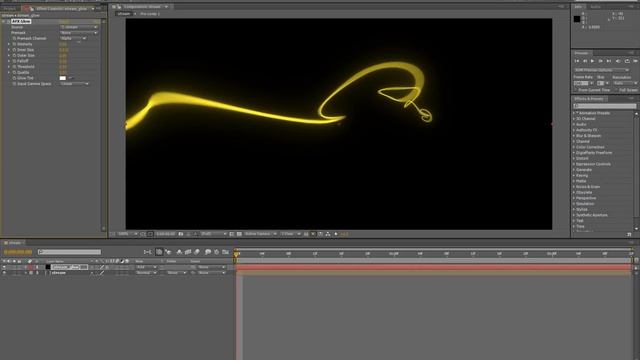Open the 1 View layout dropdown
Viewport: 640px width, 360px height.
290,234
